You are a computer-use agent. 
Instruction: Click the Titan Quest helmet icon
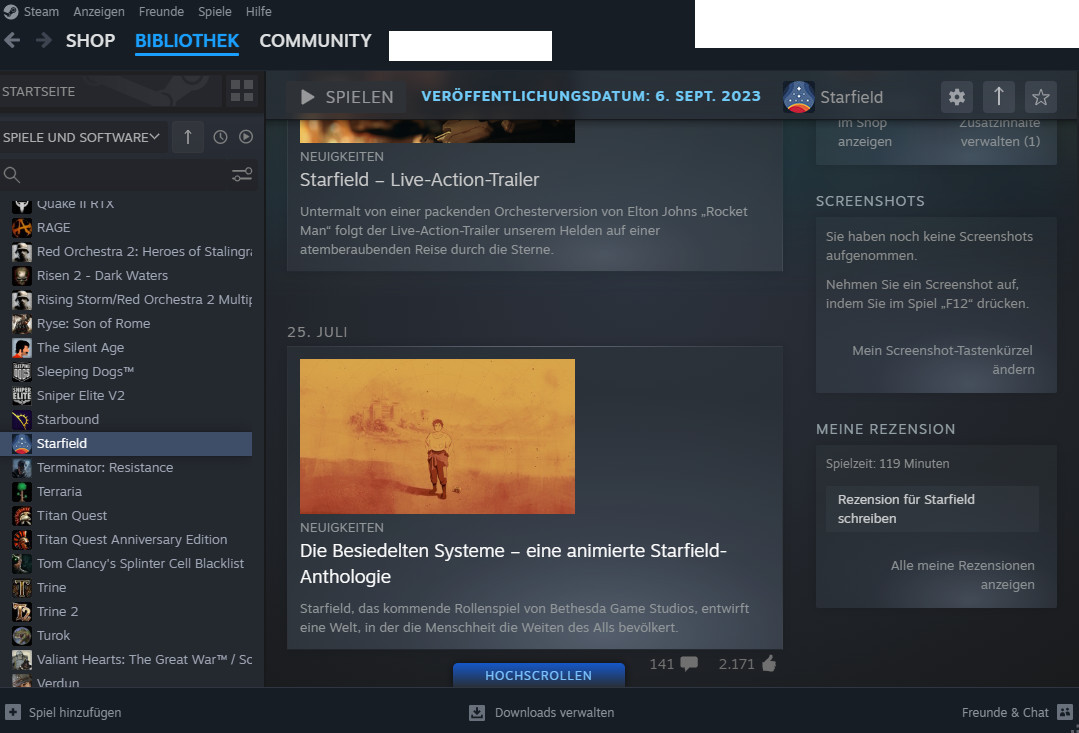22,516
